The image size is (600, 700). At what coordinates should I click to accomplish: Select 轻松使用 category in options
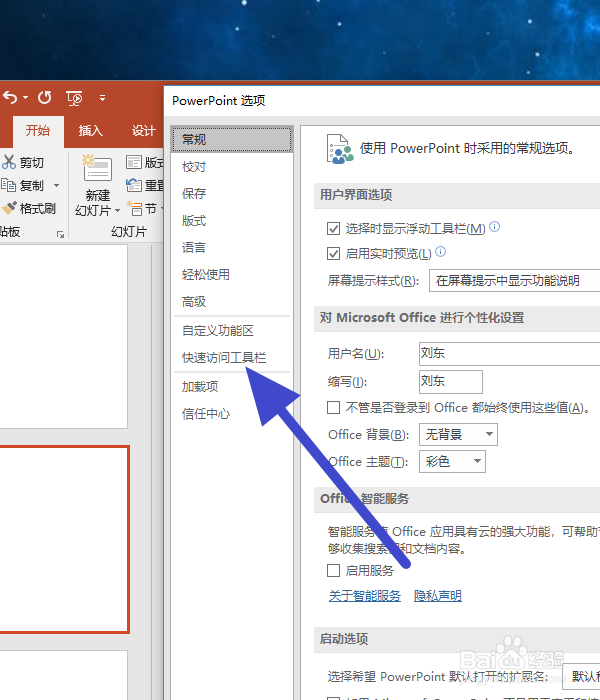tap(232, 274)
